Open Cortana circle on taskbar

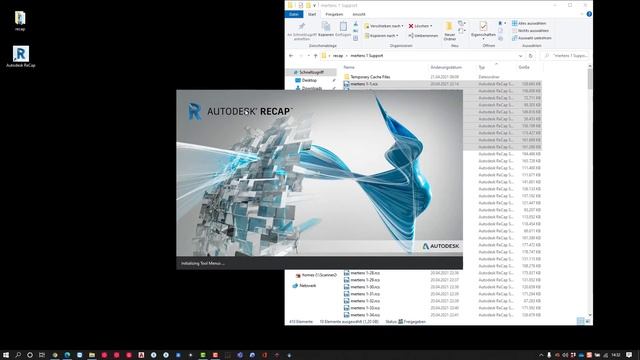[x=30, y=355]
